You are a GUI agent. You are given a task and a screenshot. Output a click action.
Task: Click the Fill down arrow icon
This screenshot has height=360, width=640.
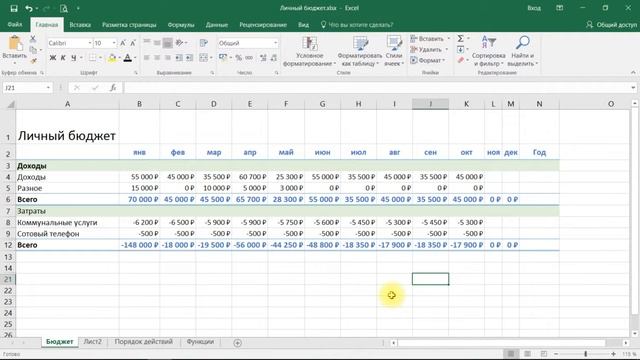(x=460, y=49)
